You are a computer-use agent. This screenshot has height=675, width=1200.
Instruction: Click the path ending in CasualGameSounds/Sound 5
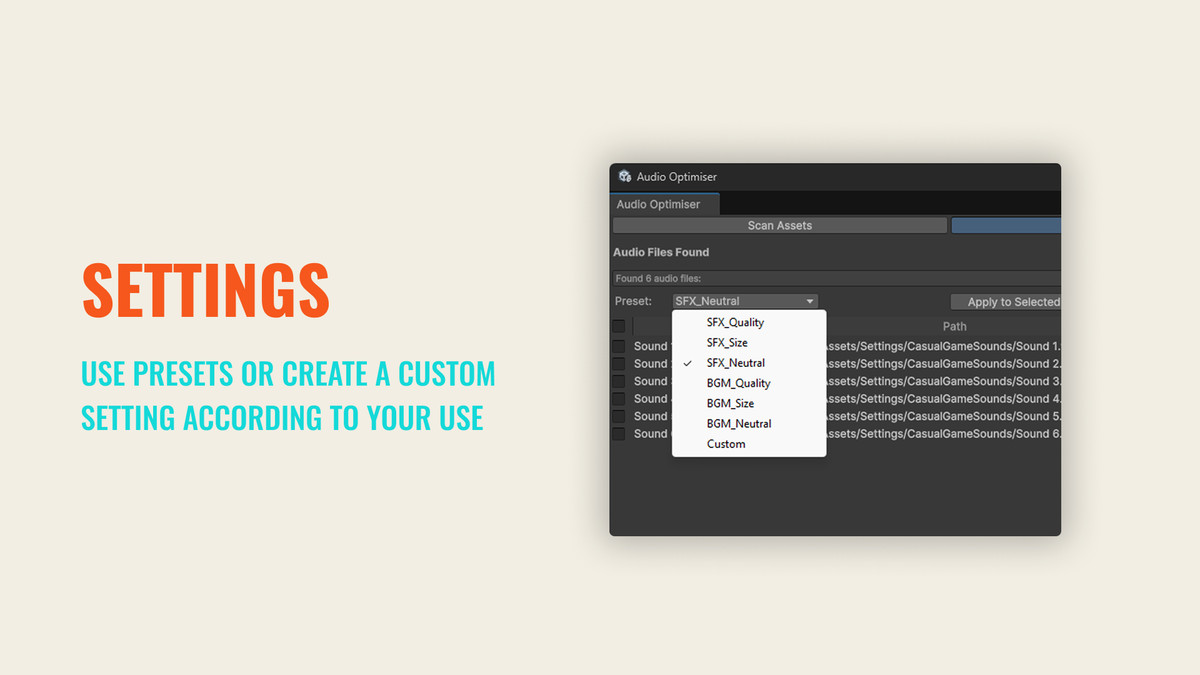click(x=943, y=416)
